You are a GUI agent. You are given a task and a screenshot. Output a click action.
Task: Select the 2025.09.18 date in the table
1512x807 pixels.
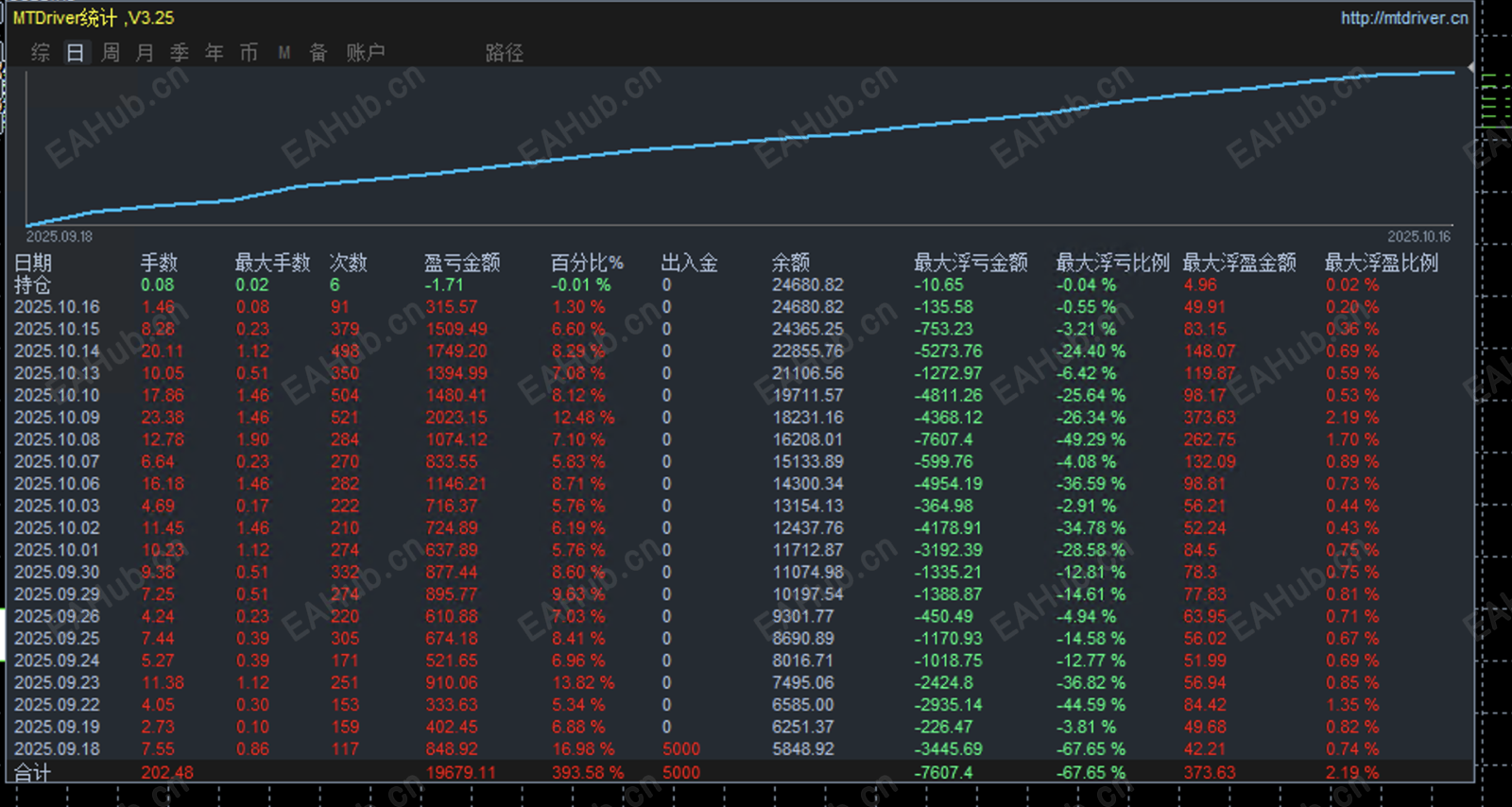click(57, 749)
